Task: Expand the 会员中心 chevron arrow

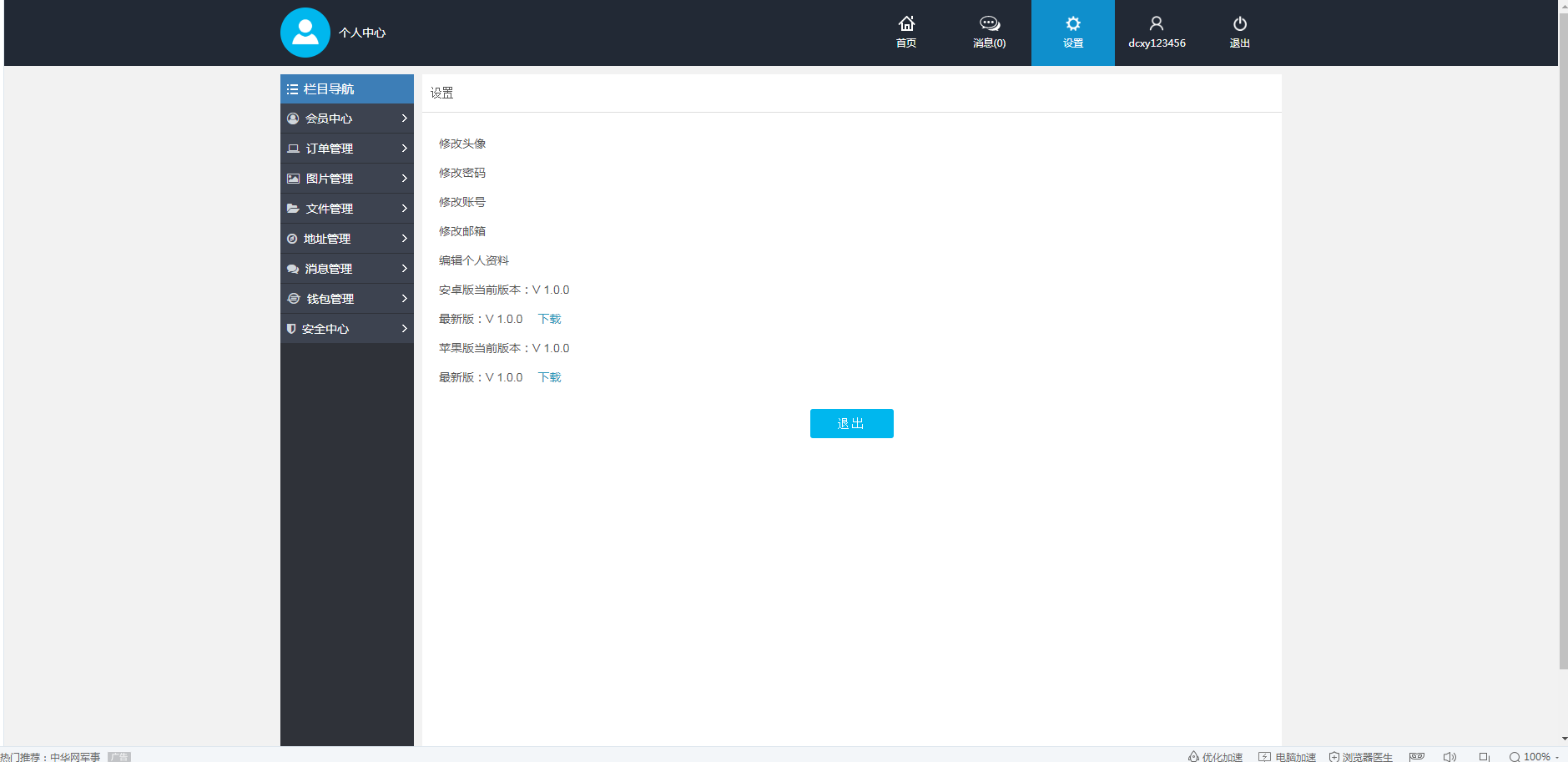Action: point(404,119)
